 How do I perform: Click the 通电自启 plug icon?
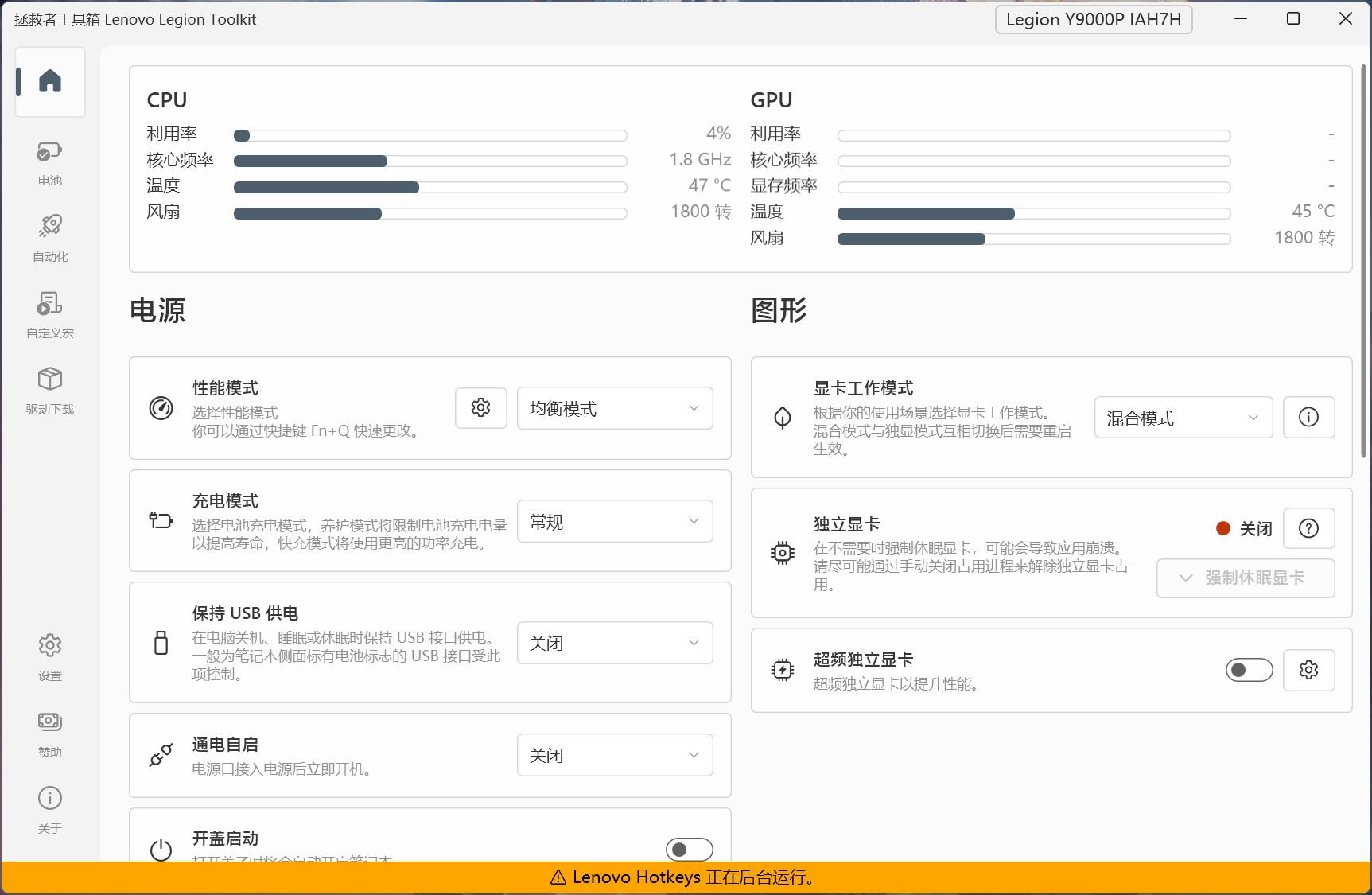point(161,755)
